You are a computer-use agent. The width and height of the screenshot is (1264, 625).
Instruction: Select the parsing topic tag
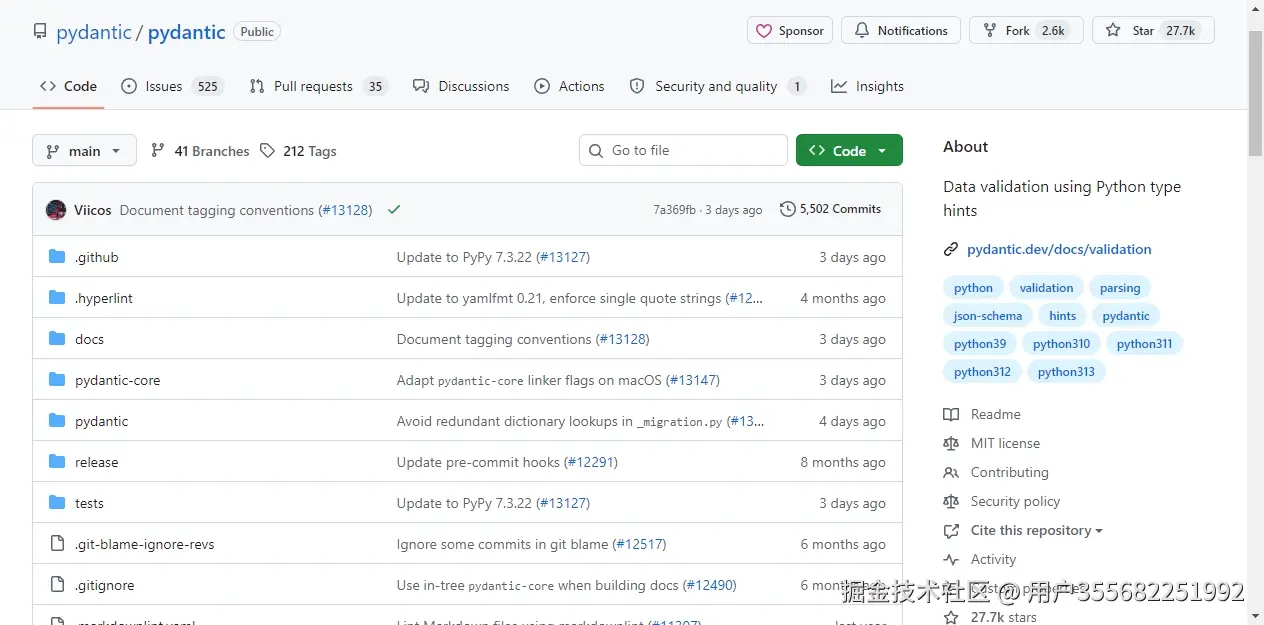pyautogui.click(x=1120, y=288)
